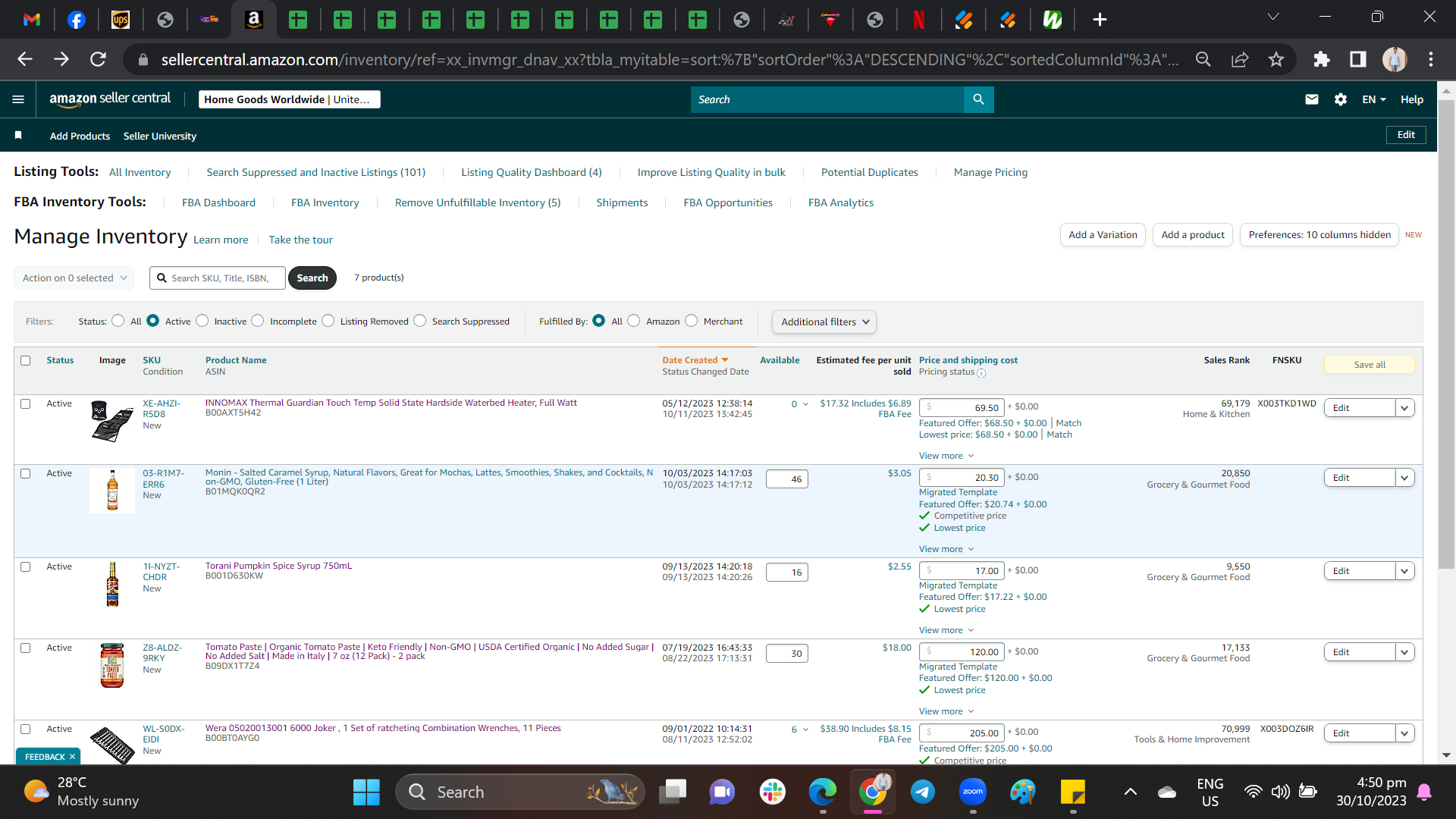Go to FBA Dashboard
The height and width of the screenshot is (819, 1456).
pyautogui.click(x=218, y=203)
